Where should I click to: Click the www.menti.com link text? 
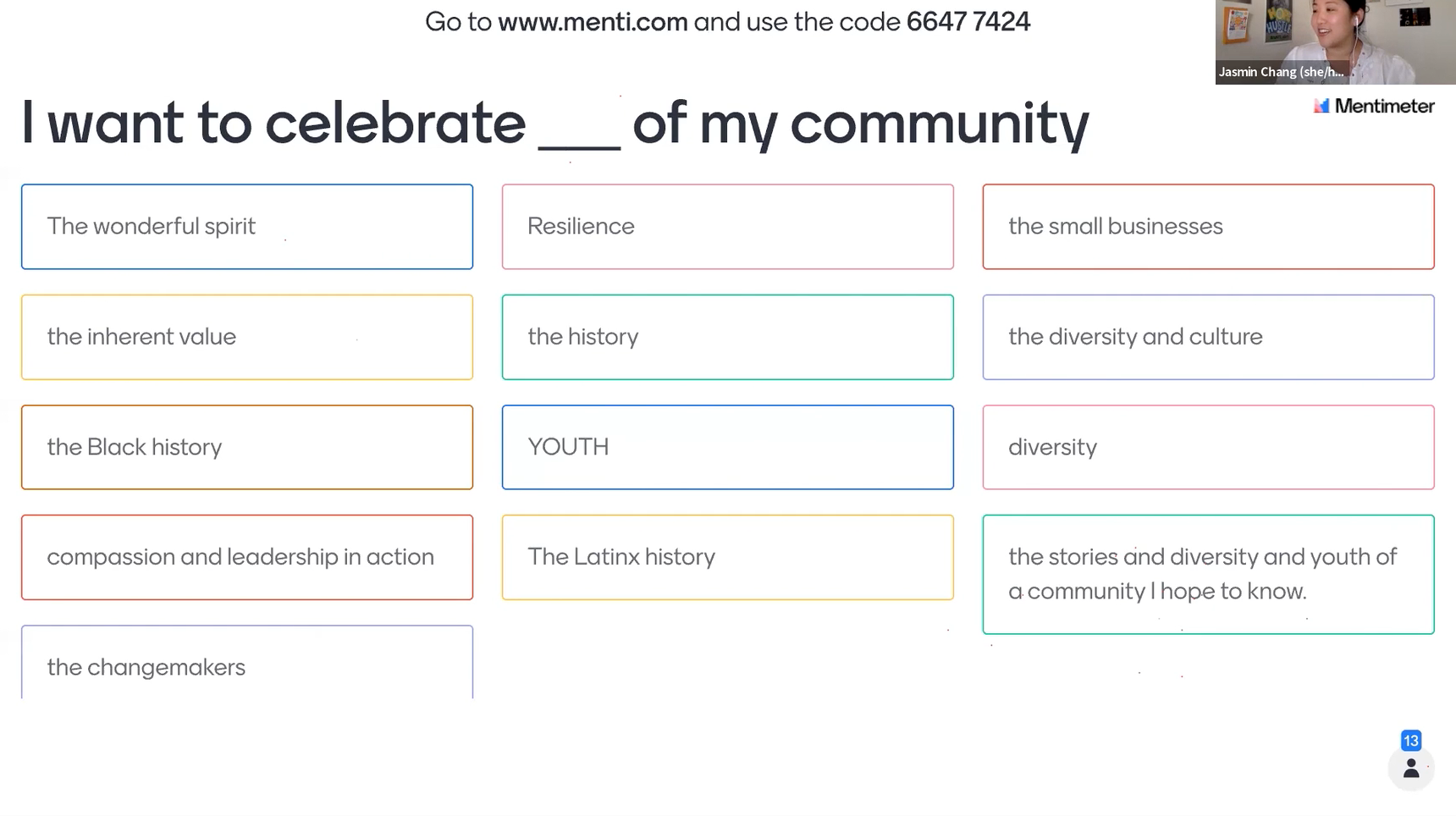click(x=592, y=21)
